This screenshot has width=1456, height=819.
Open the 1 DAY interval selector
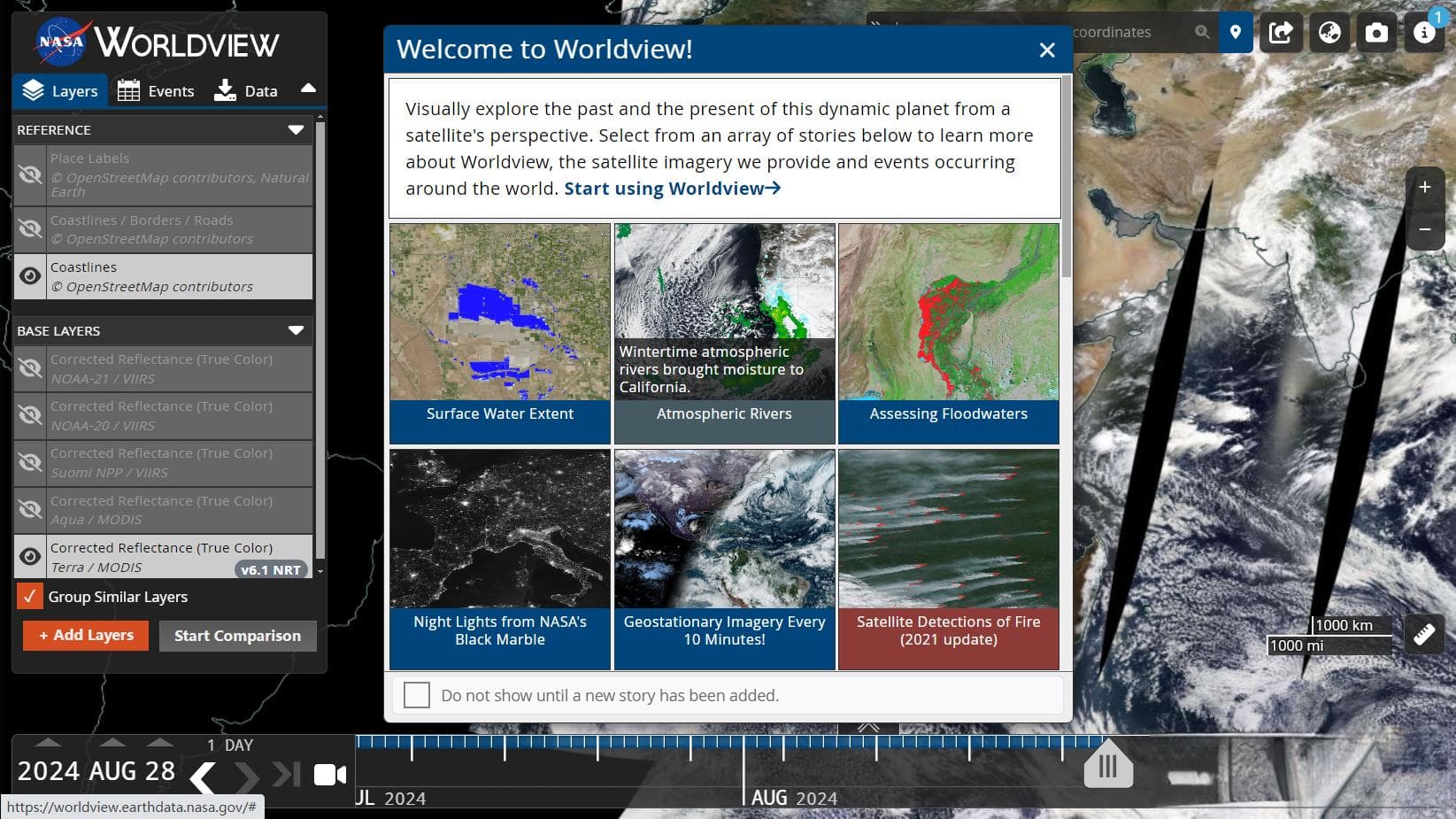click(x=230, y=746)
